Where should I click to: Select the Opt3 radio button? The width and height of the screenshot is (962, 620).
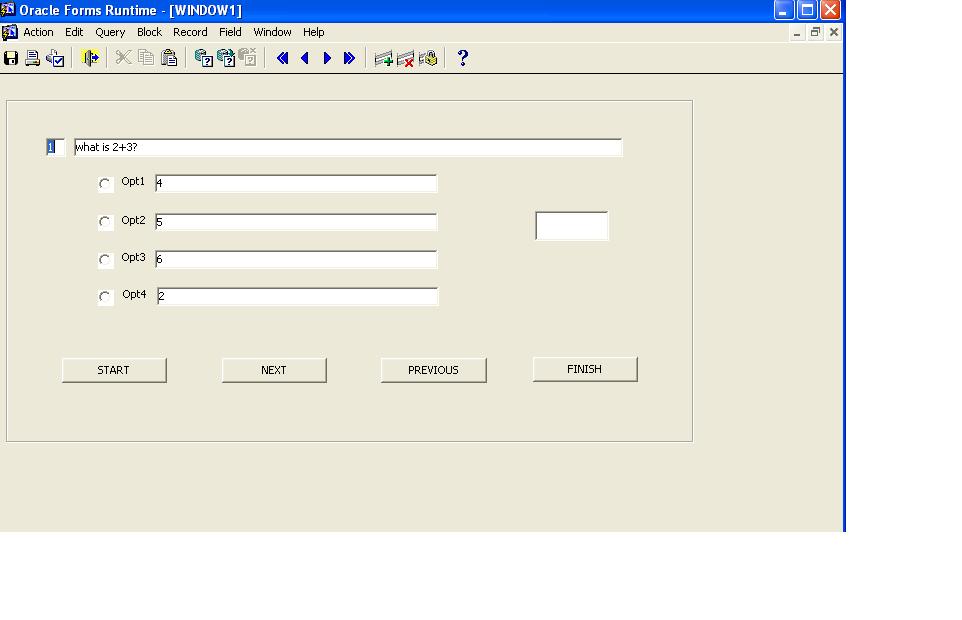pos(105,259)
